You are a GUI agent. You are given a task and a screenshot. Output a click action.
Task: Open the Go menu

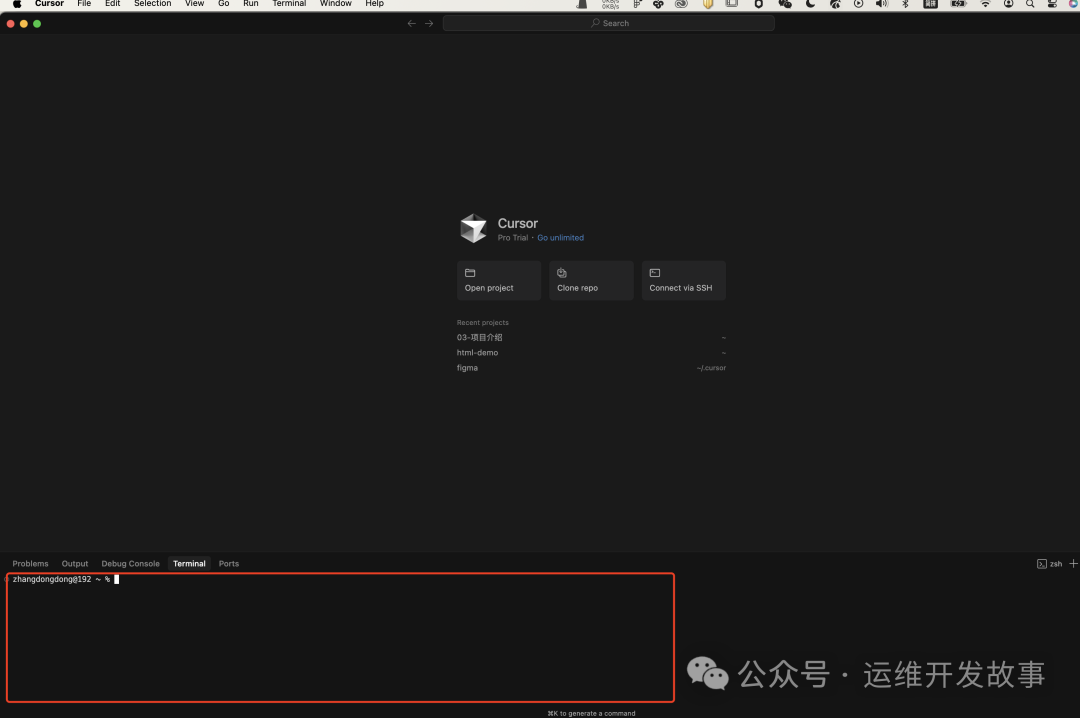pos(224,3)
